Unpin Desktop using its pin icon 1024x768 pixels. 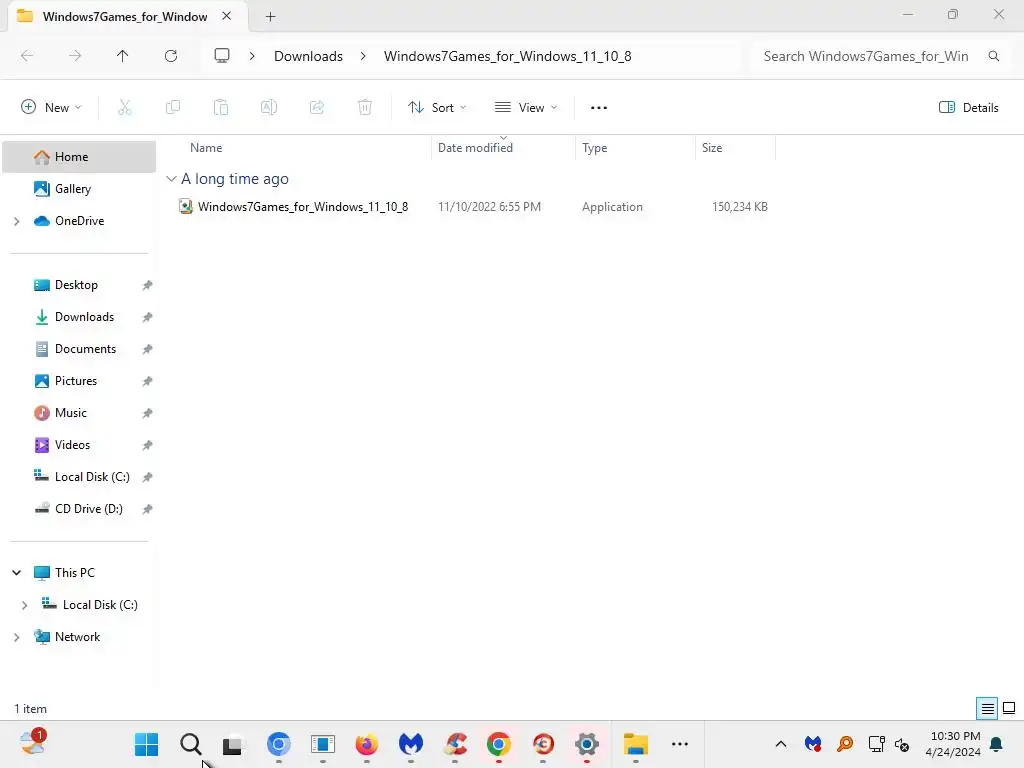[148, 285]
